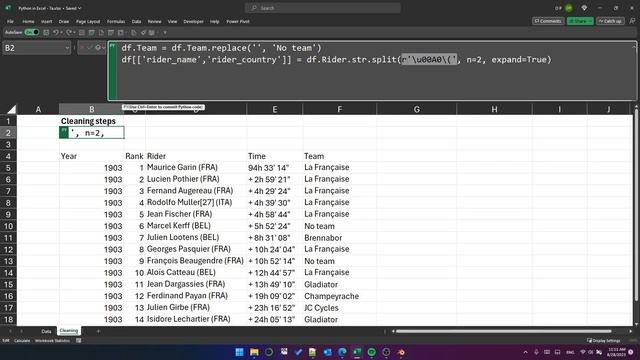Open Microsoft Edge from taskbar
Viewport: 640px width, 360px height.
coord(342,352)
